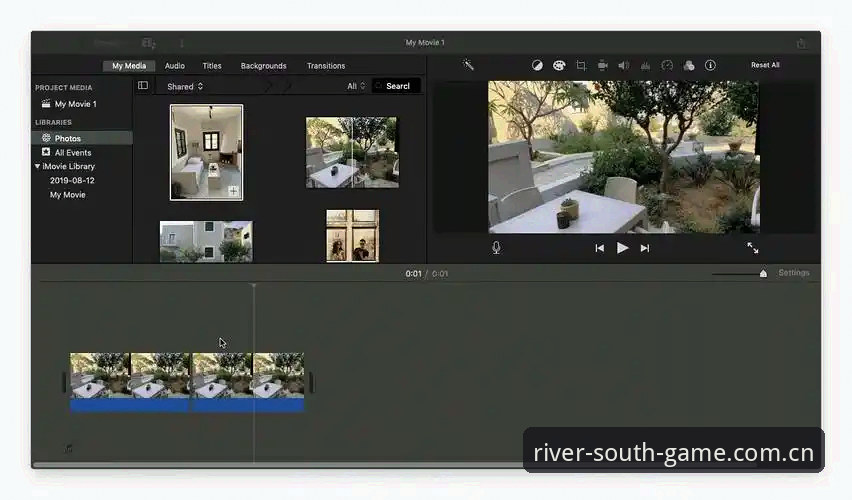Skip to next clip
Screen dimensions: 852x500
click(645, 248)
